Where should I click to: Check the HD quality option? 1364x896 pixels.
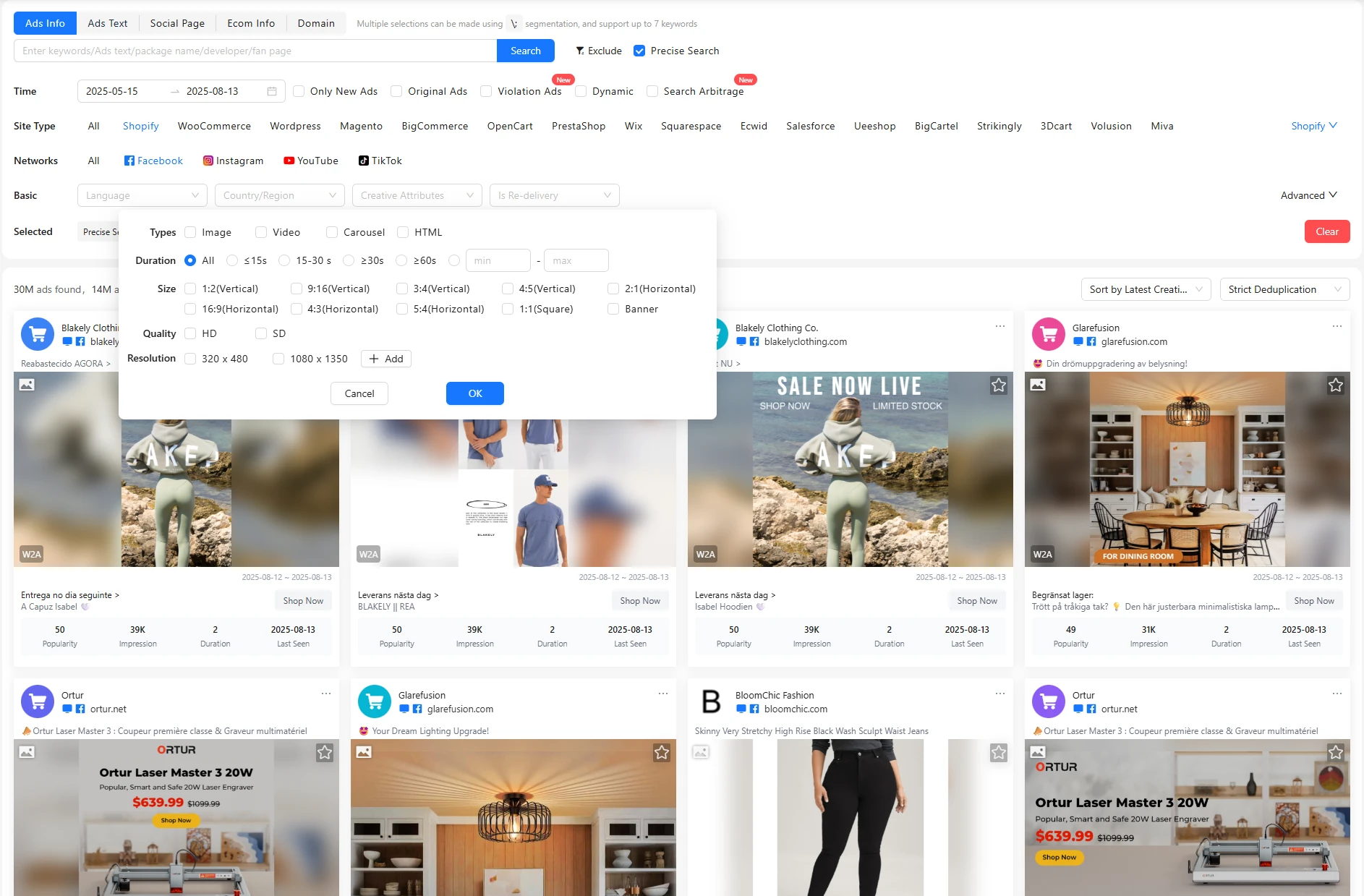(x=191, y=333)
